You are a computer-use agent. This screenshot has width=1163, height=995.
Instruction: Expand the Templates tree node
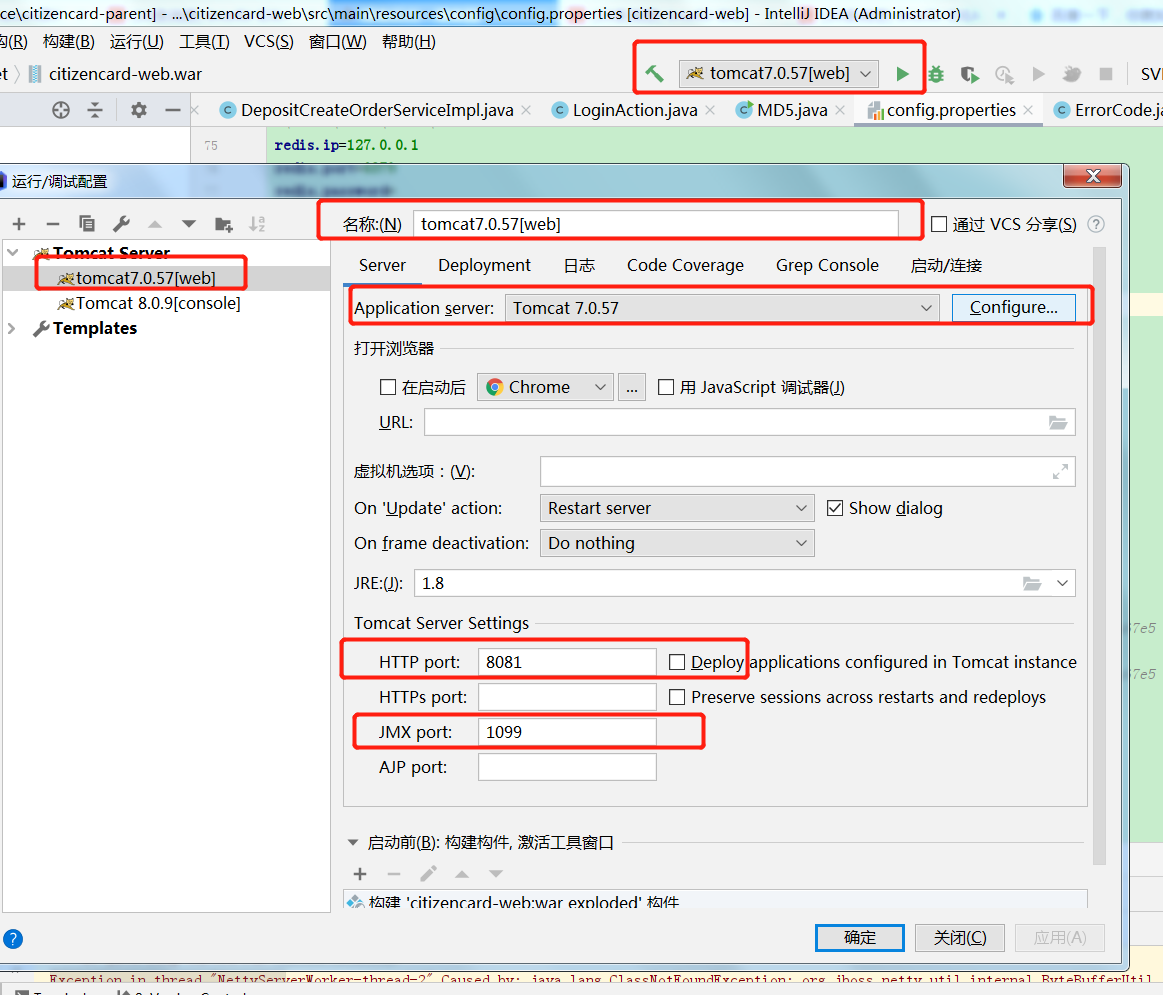tap(11, 328)
